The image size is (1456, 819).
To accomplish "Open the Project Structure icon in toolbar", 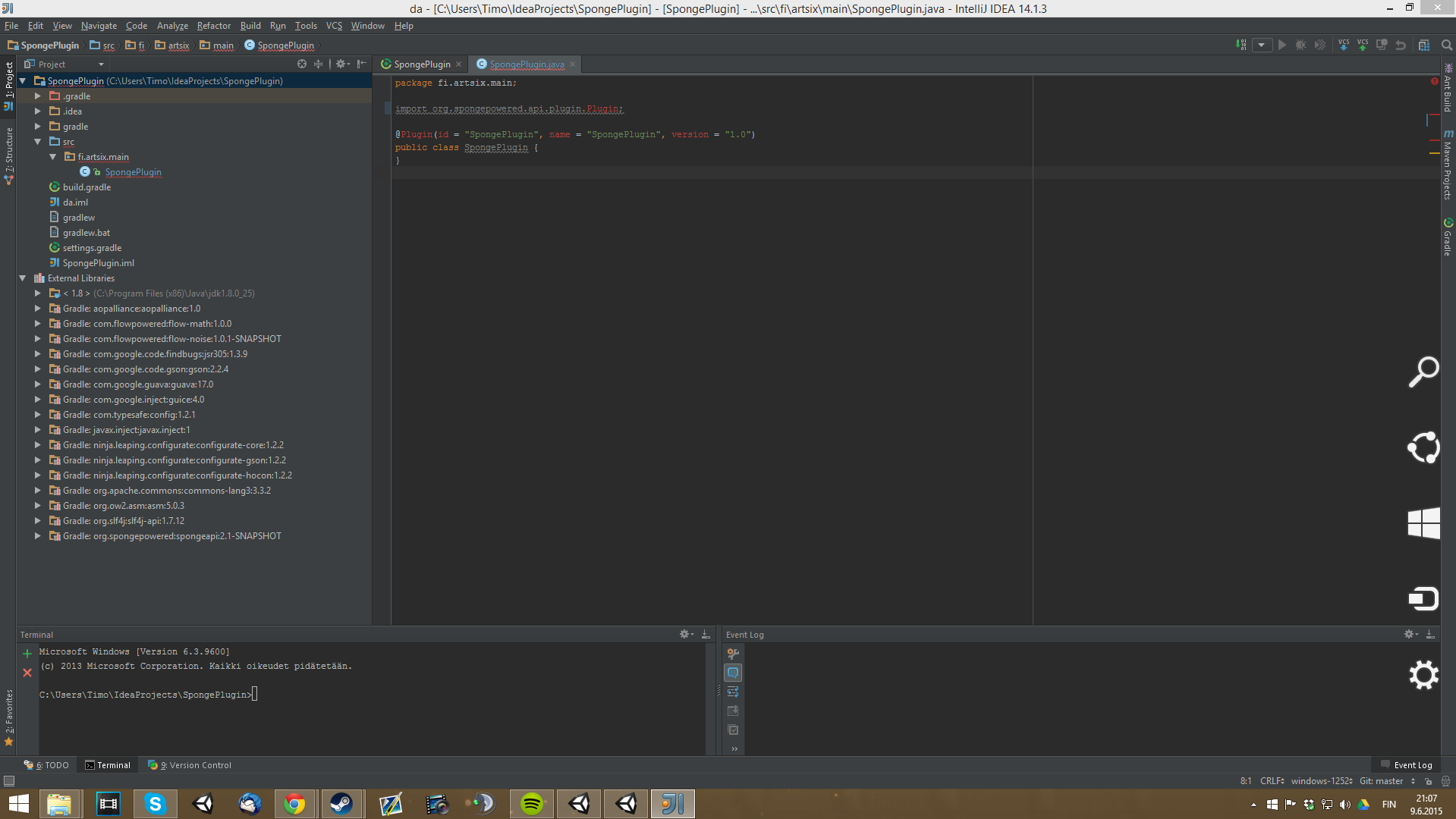I will (1424, 45).
